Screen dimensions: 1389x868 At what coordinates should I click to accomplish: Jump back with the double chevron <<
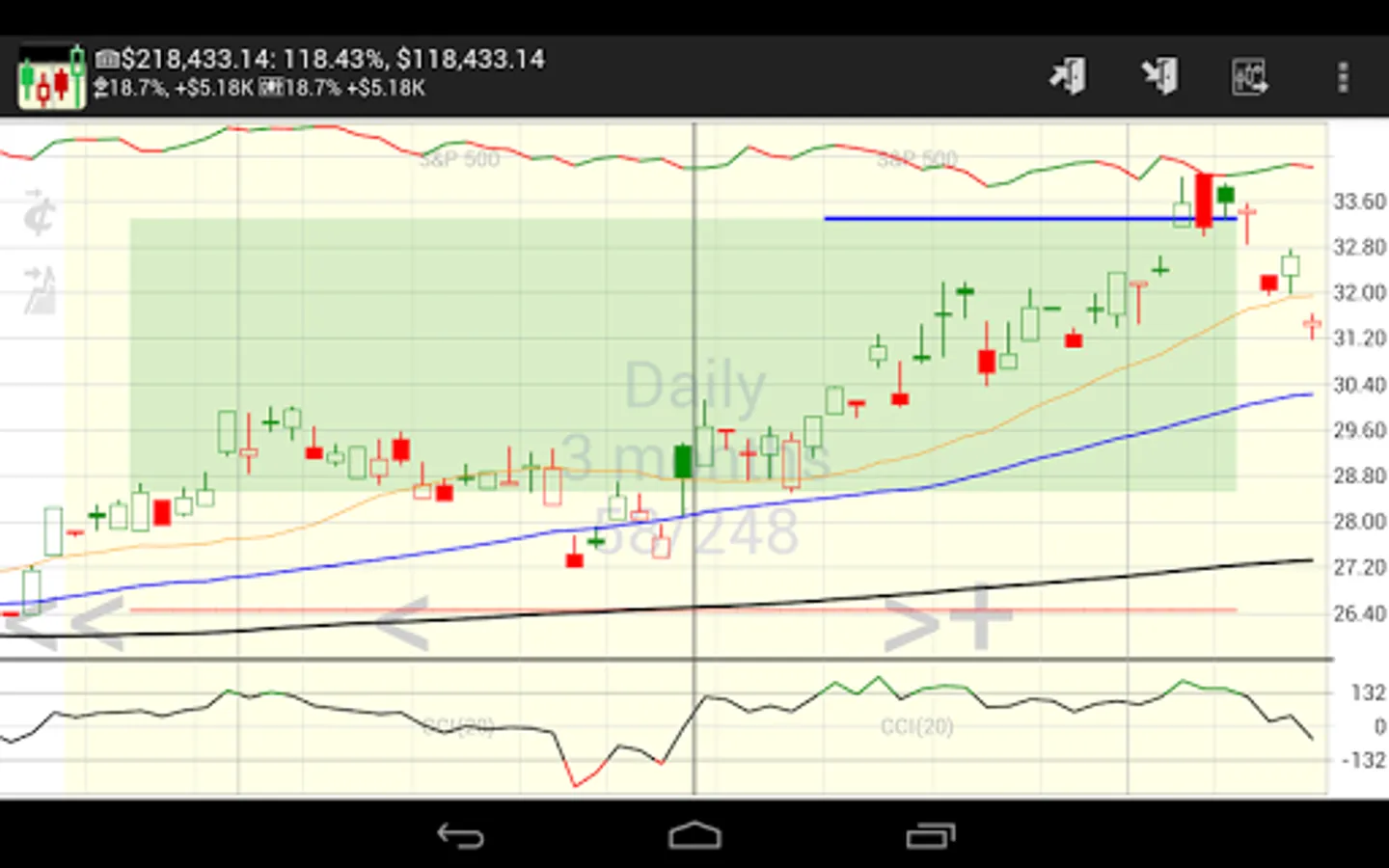pyautogui.click(x=66, y=623)
